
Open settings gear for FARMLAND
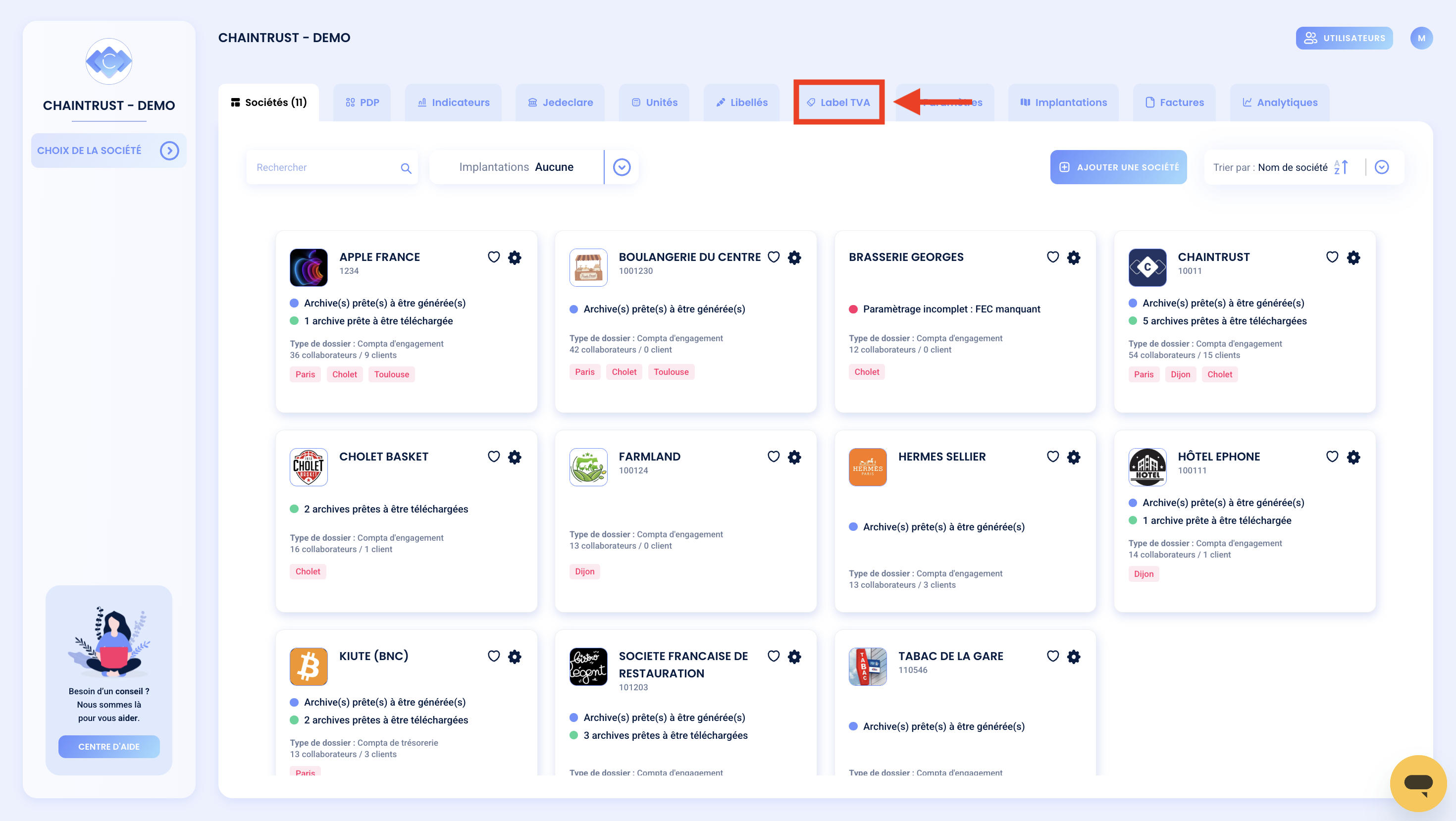click(794, 457)
